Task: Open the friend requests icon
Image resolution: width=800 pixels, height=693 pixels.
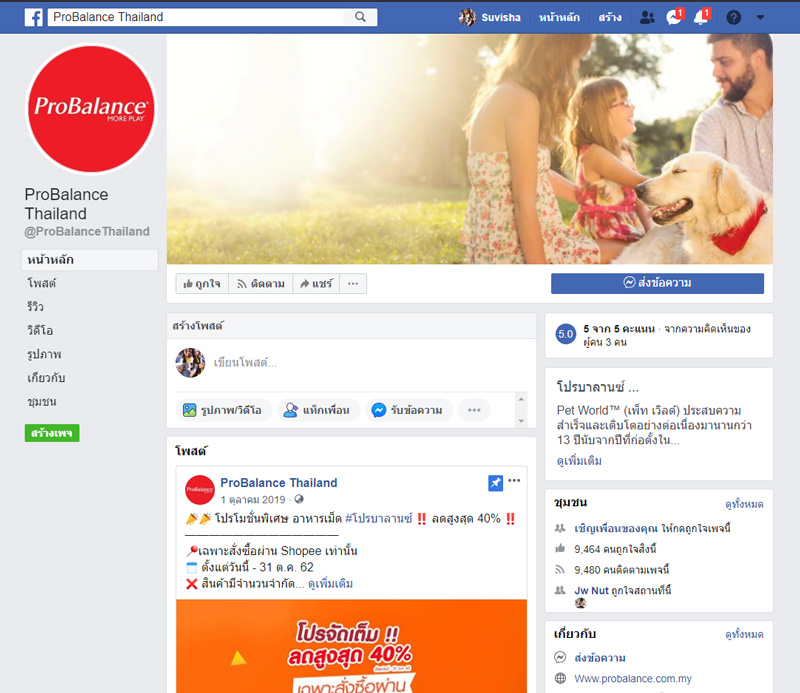Action: (647, 17)
